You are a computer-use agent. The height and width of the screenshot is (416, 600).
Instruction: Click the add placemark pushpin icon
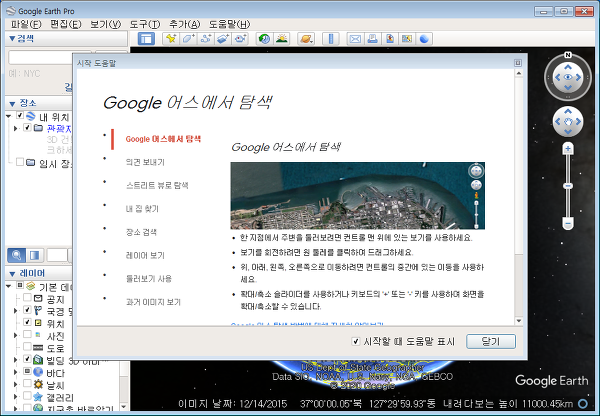(171, 39)
